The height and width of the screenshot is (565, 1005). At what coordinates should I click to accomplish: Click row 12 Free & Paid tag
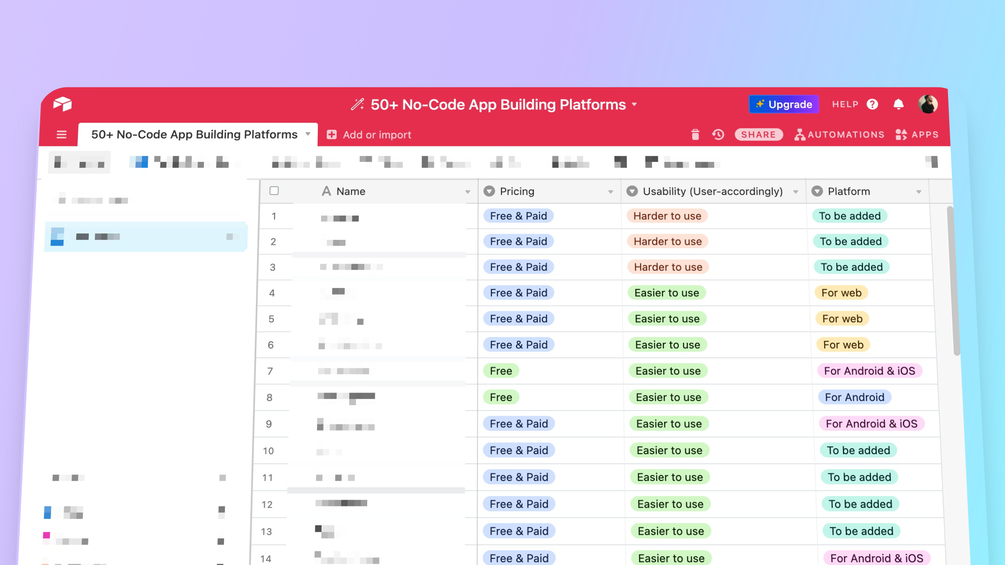pyautogui.click(x=519, y=504)
